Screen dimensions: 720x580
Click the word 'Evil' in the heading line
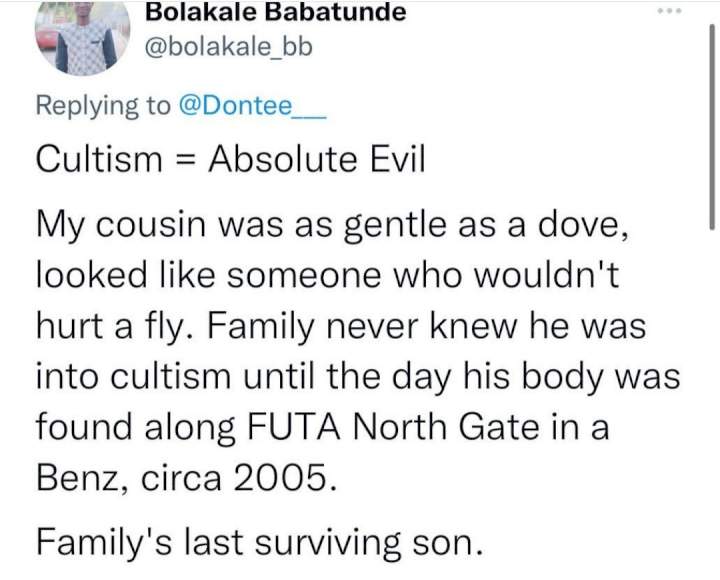click(x=398, y=159)
